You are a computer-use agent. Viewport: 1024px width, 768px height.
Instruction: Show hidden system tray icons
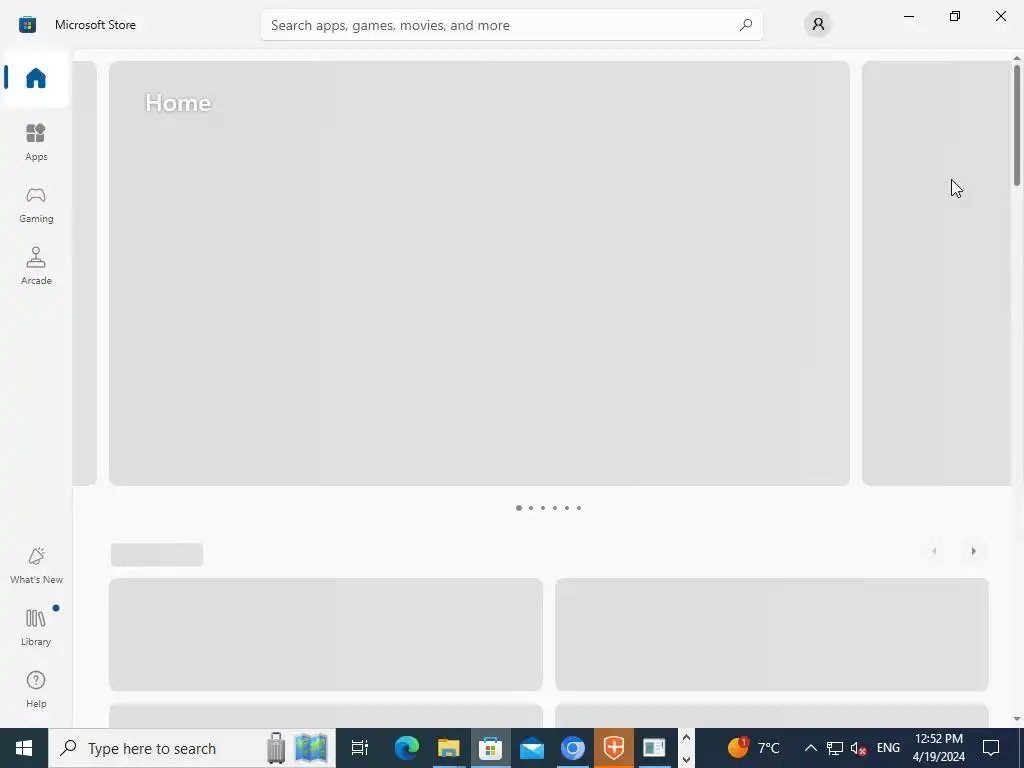coord(810,748)
